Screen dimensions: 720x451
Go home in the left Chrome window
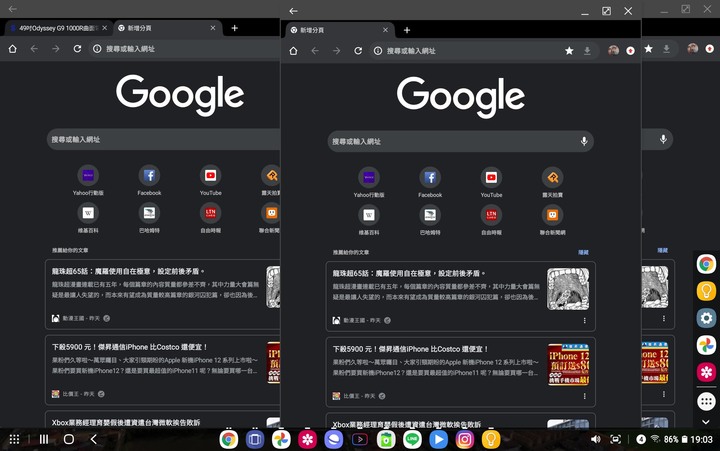click(x=12, y=49)
